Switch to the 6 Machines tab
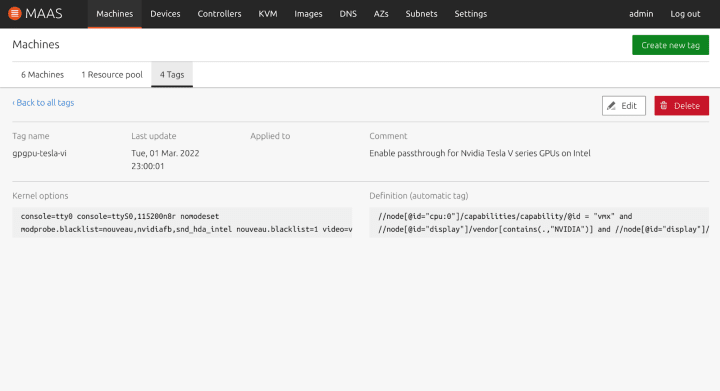 [42, 74]
